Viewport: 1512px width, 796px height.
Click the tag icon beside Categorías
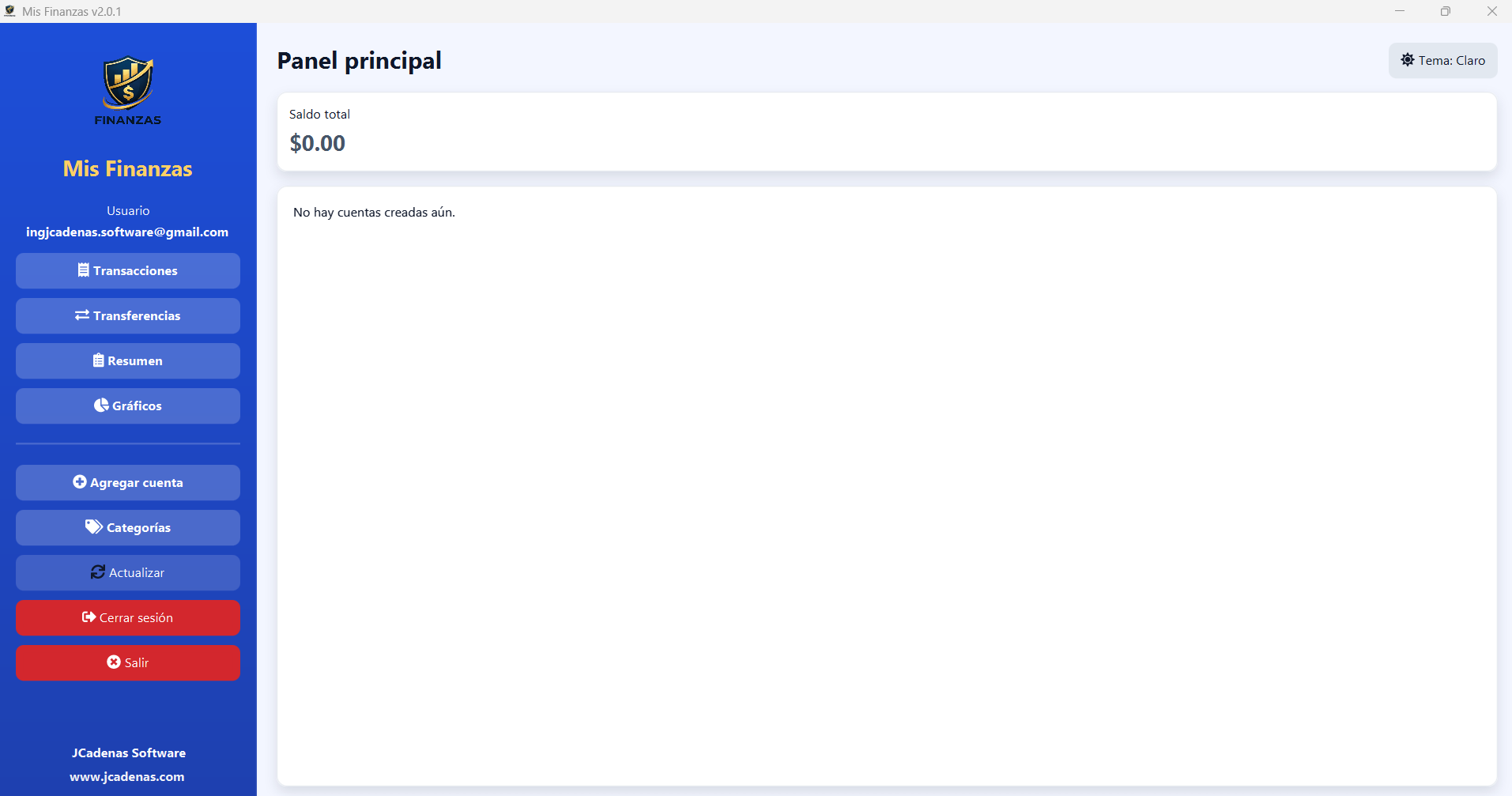point(94,527)
